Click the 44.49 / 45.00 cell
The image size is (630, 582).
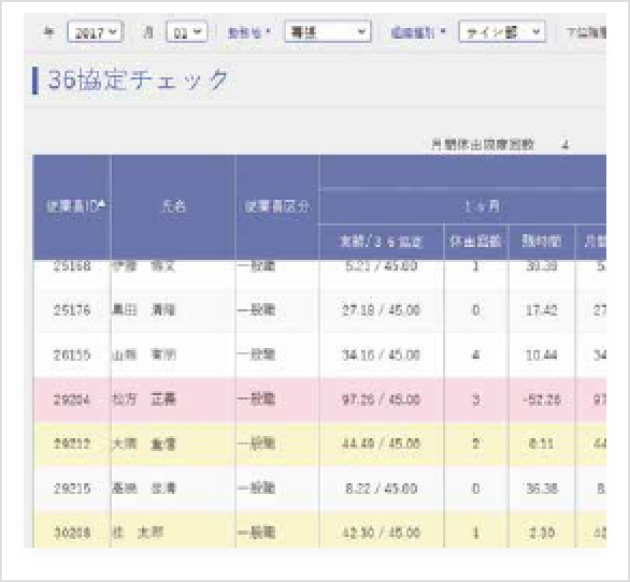tap(381, 444)
